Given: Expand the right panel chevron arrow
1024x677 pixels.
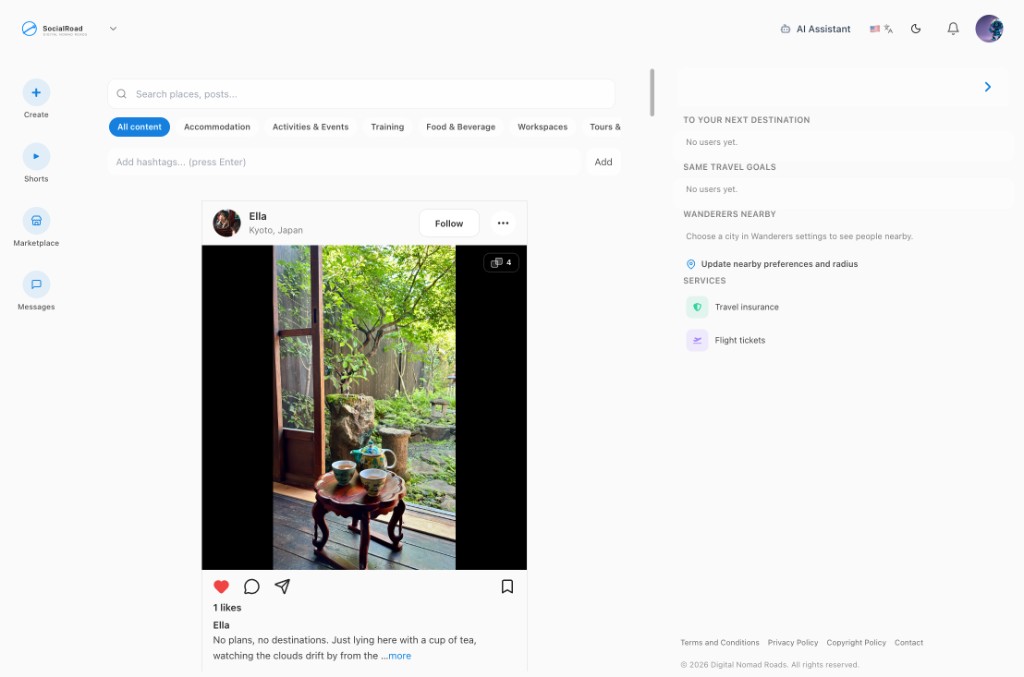Looking at the screenshot, I should 987,87.
